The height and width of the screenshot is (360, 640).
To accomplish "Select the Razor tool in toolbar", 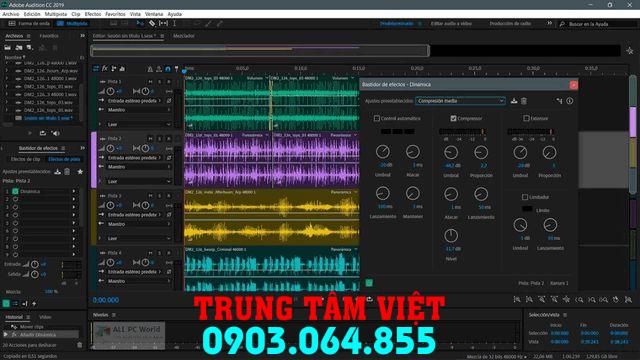I will [152, 24].
